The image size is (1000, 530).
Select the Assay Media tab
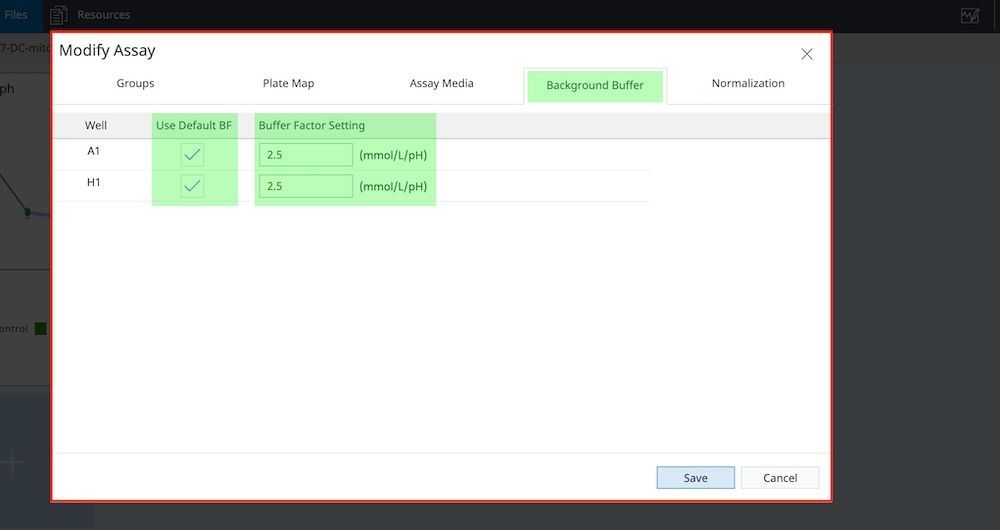coord(441,84)
